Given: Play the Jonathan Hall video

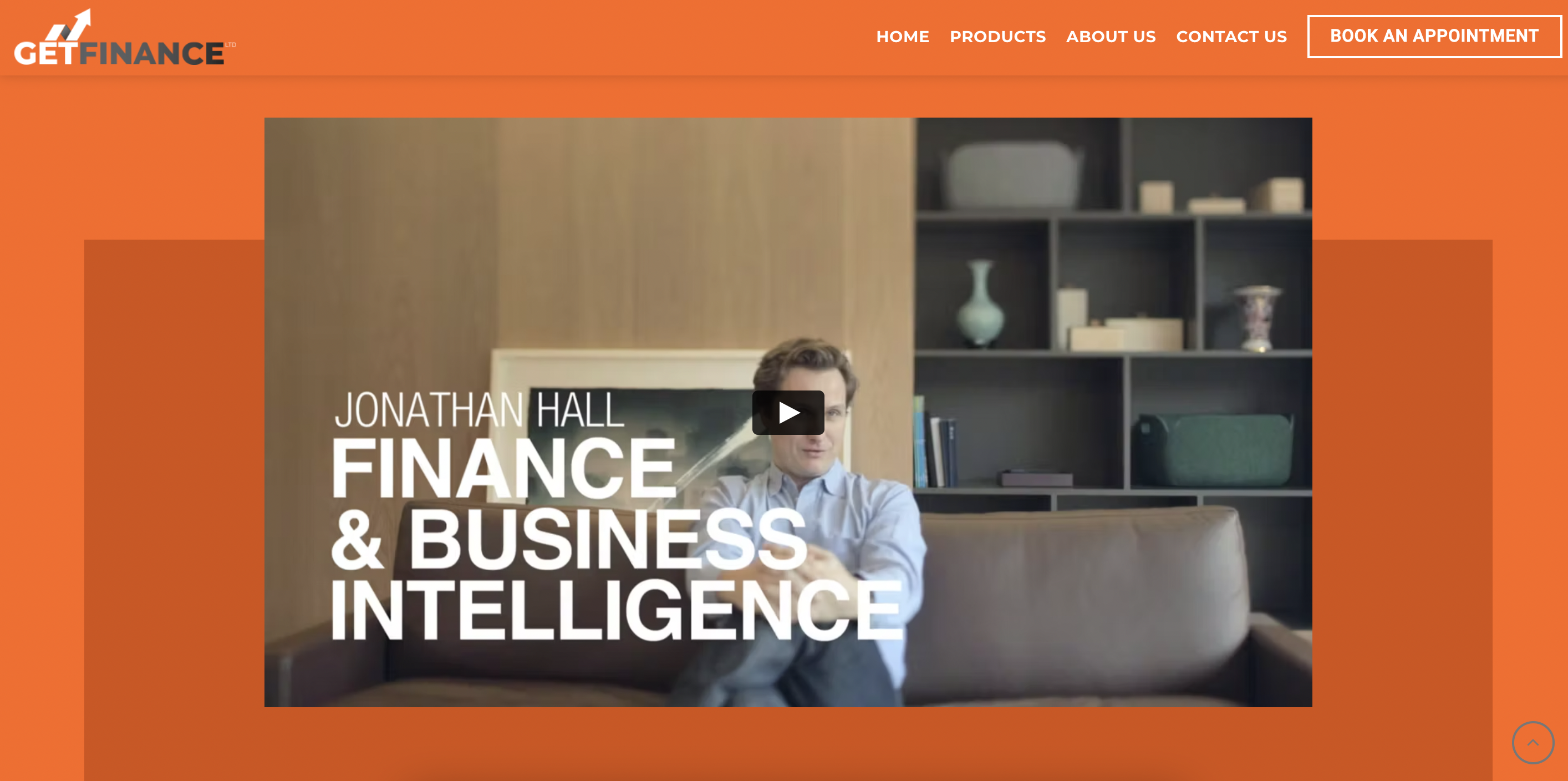Looking at the screenshot, I should click(788, 412).
